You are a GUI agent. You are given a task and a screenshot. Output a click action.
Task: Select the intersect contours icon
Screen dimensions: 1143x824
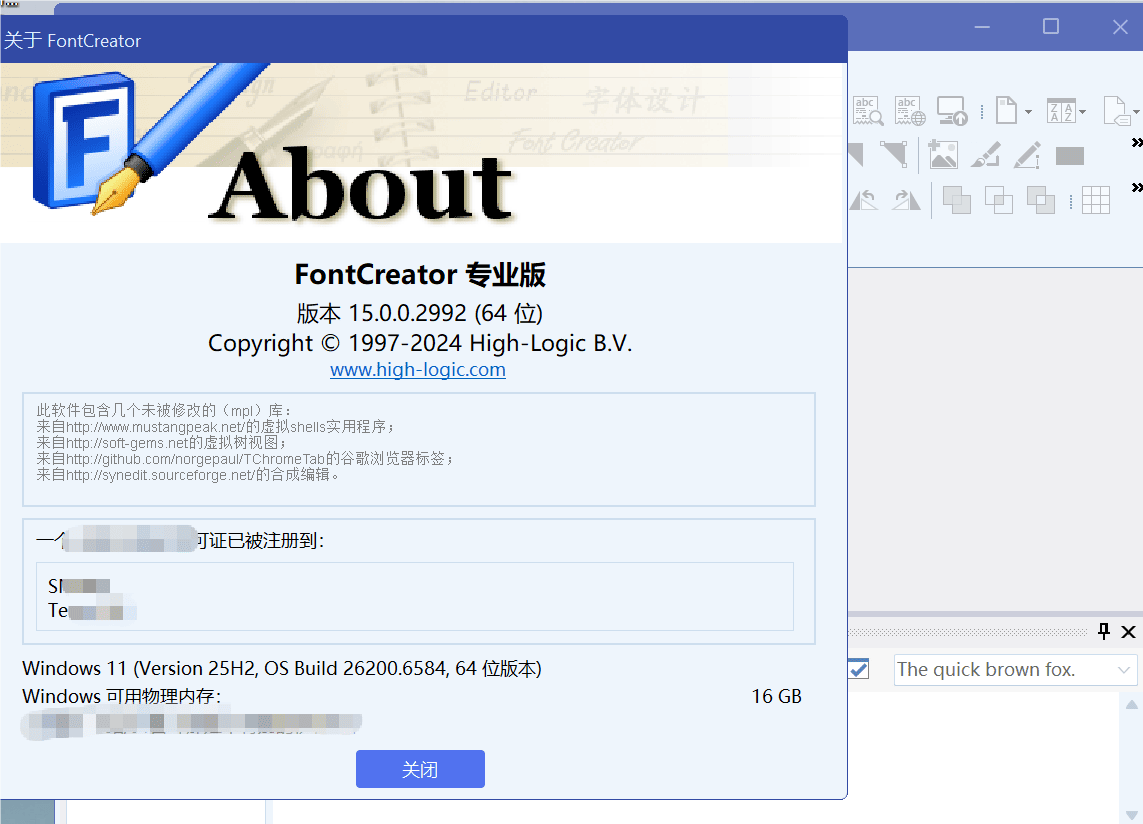pyautogui.click(x=998, y=199)
